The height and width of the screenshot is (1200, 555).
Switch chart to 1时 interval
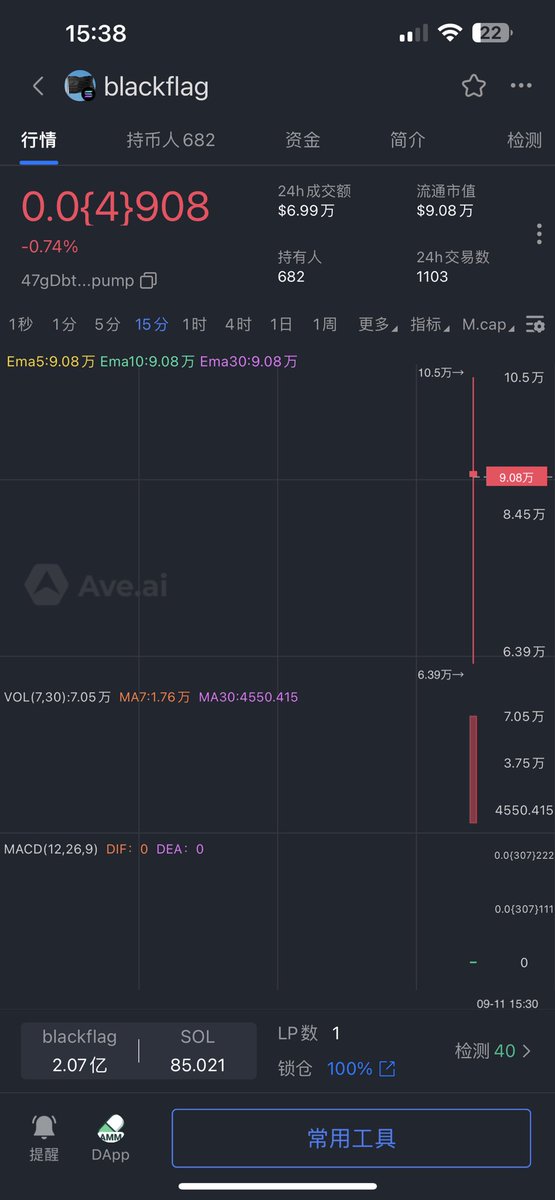[194, 324]
